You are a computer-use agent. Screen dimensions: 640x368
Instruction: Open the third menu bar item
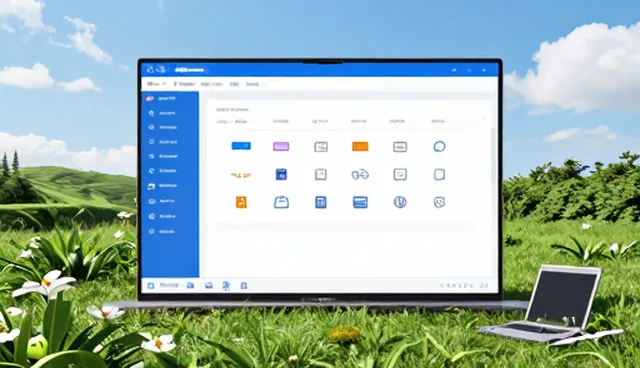[x=212, y=84]
